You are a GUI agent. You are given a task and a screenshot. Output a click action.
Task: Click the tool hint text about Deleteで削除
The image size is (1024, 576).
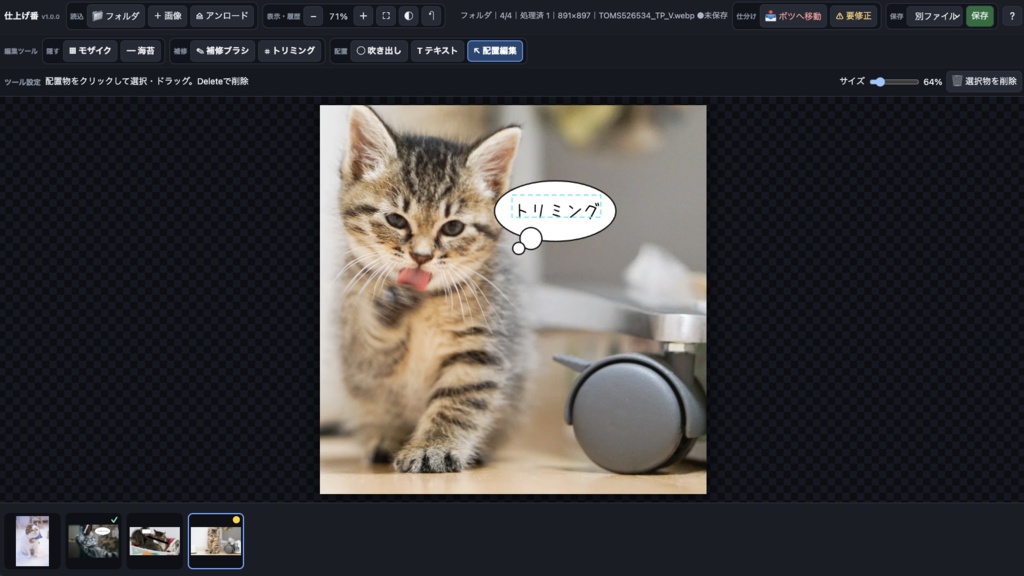(x=147, y=81)
